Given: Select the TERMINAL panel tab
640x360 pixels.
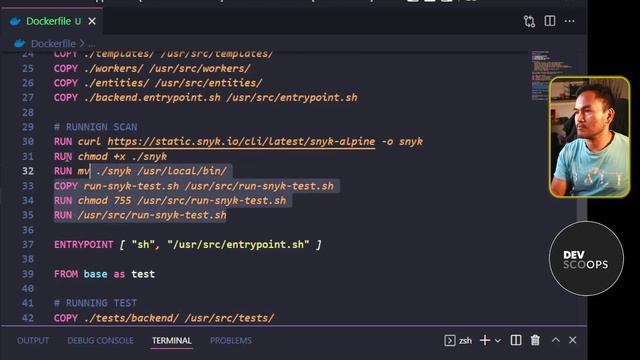Looking at the screenshot, I should (172, 340).
